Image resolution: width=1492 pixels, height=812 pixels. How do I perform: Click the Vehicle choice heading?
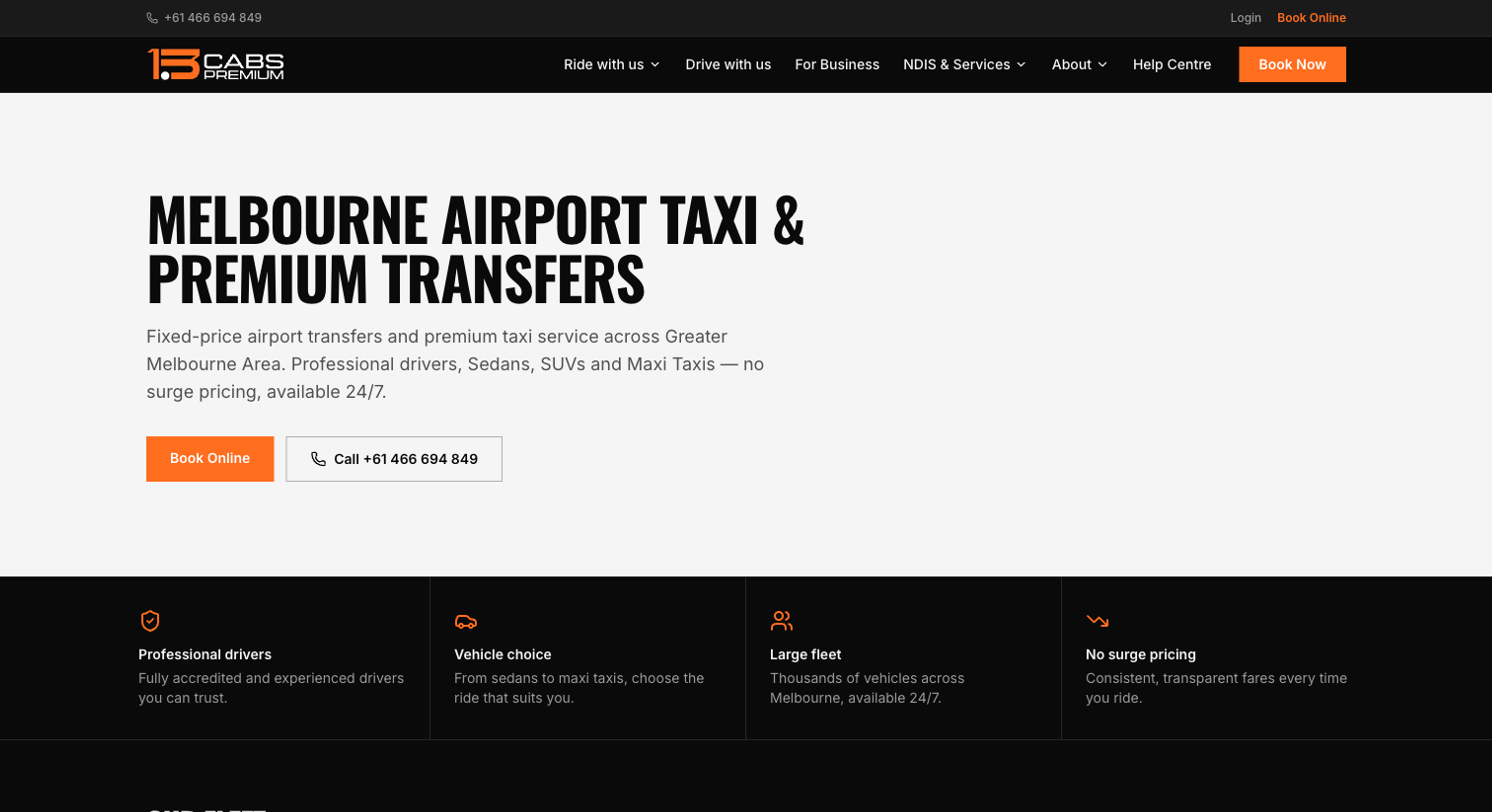pyautogui.click(x=502, y=655)
